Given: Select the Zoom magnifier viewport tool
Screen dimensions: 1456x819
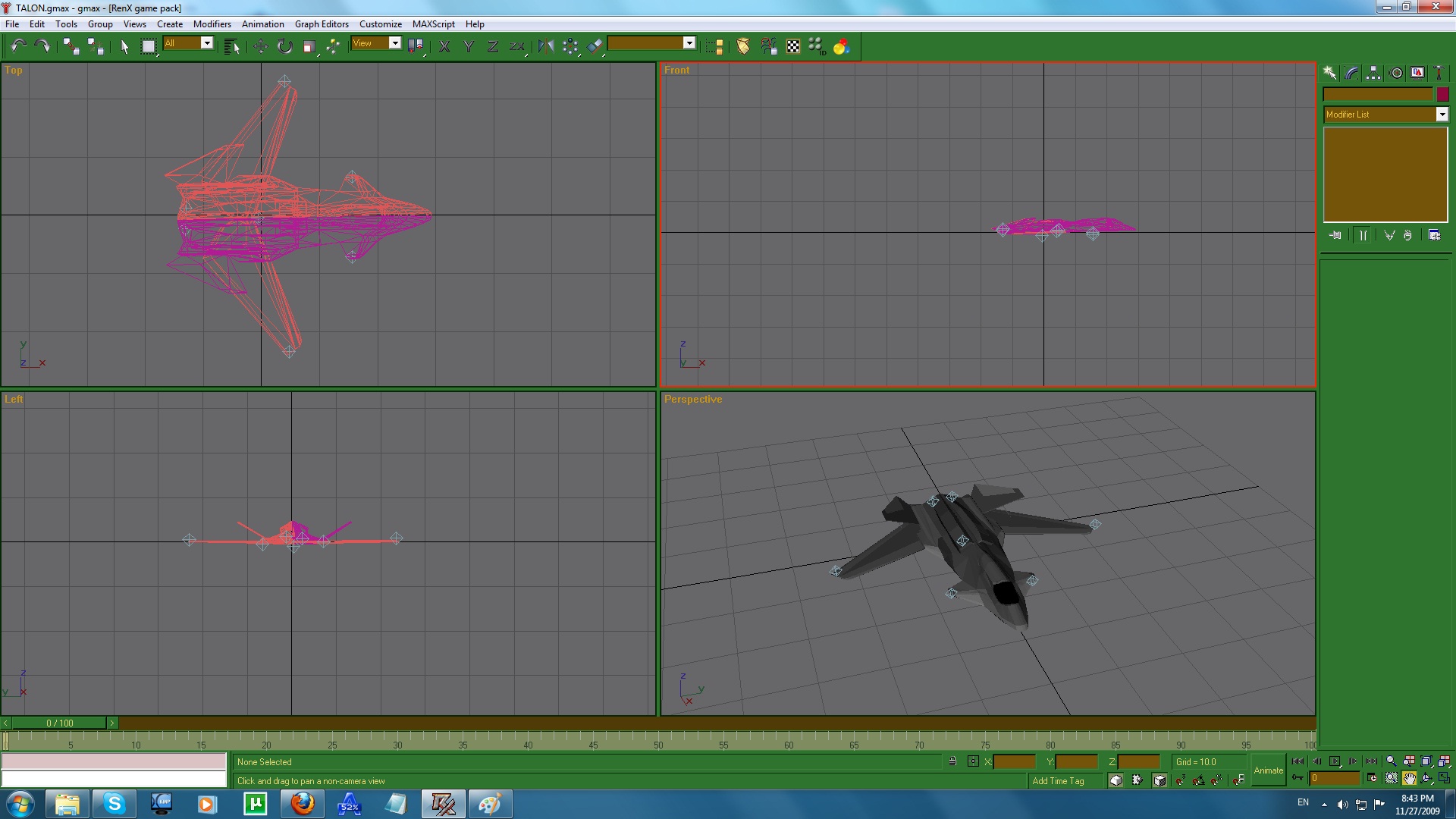Looking at the screenshot, I should (x=1391, y=761).
